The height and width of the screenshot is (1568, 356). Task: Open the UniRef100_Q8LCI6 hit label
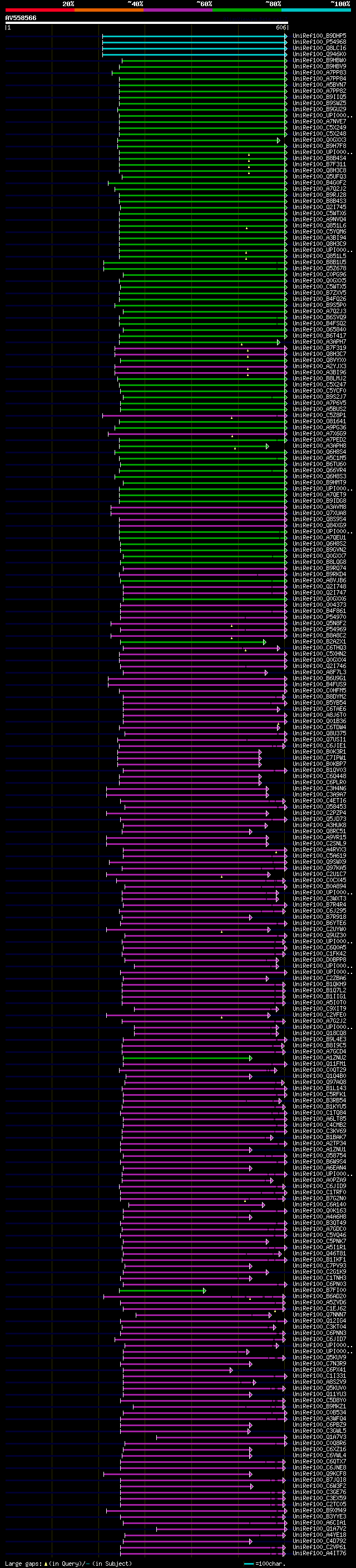pos(319,48)
